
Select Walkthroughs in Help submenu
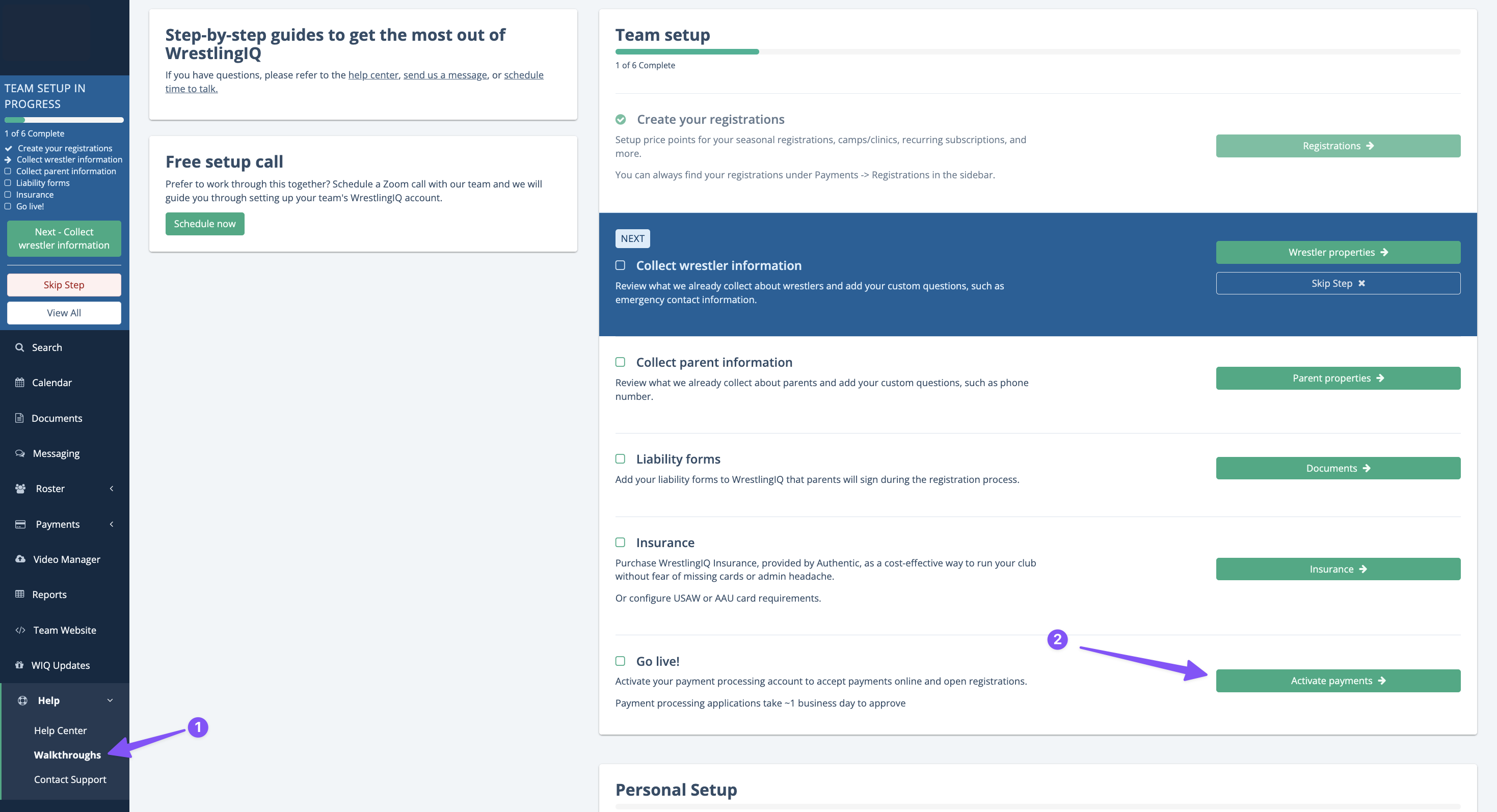coord(67,755)
